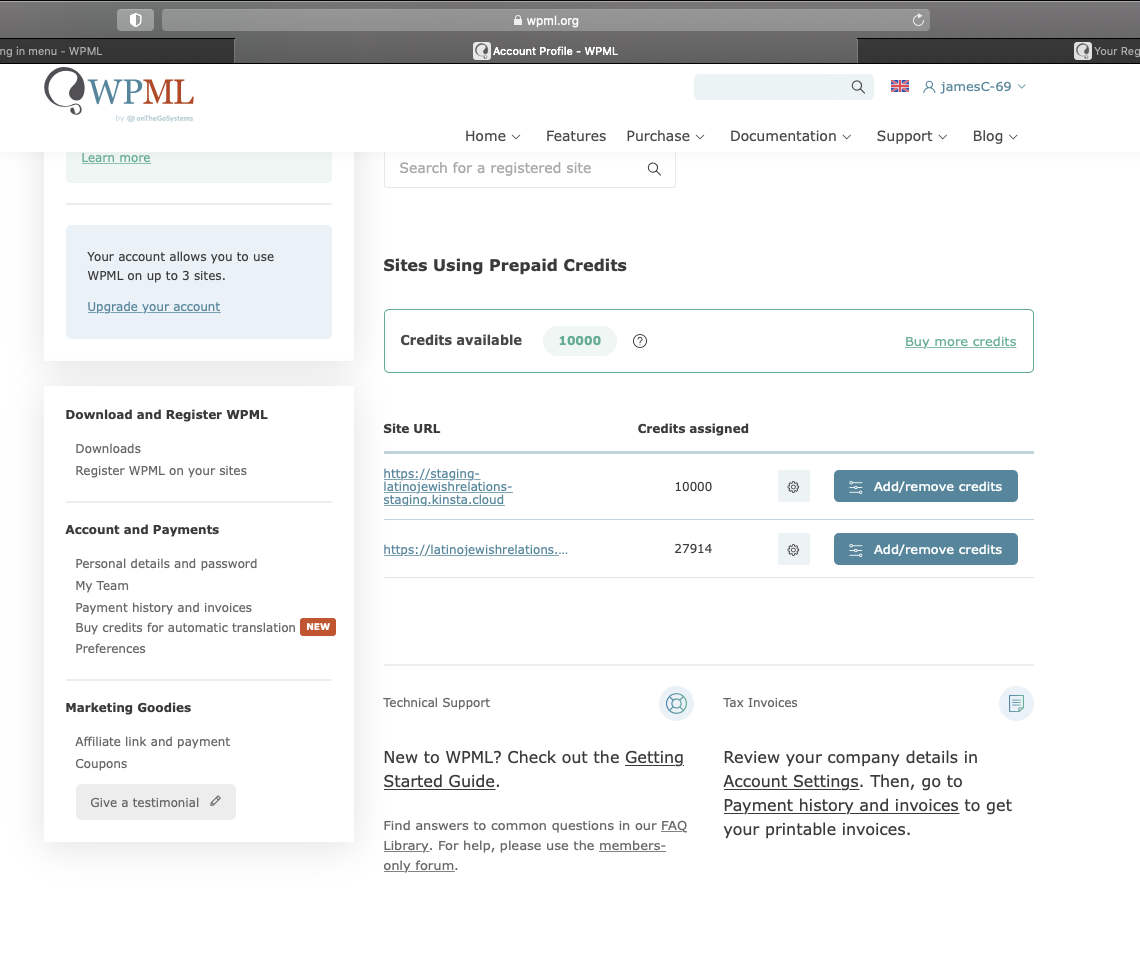
Task: Click the Technical Support lifebuoy icon
Action: [x=676, y=703]
